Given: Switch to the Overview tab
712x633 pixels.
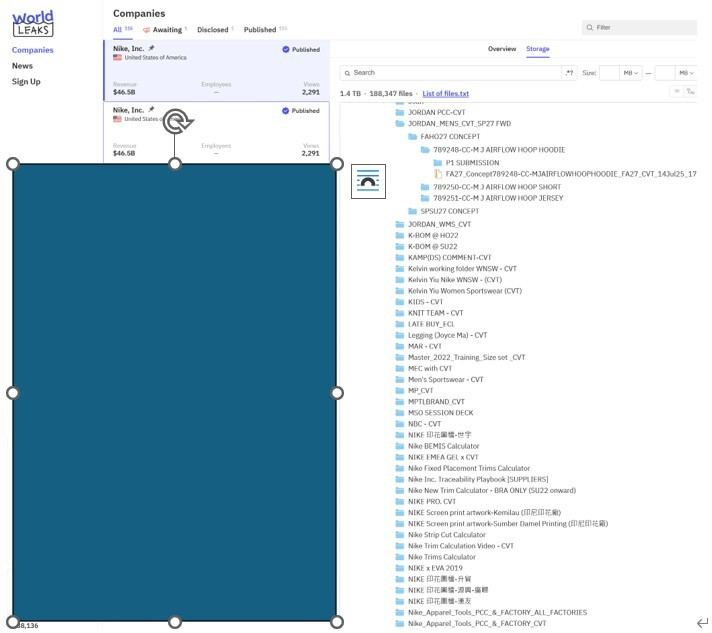Looking at the screenshot, I should point(501,49).
